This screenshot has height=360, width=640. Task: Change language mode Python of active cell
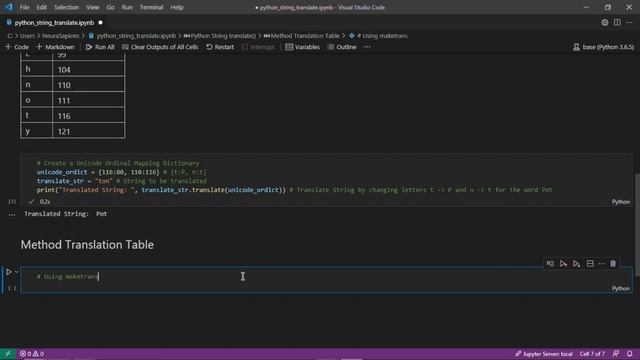(x=620, y=289)
